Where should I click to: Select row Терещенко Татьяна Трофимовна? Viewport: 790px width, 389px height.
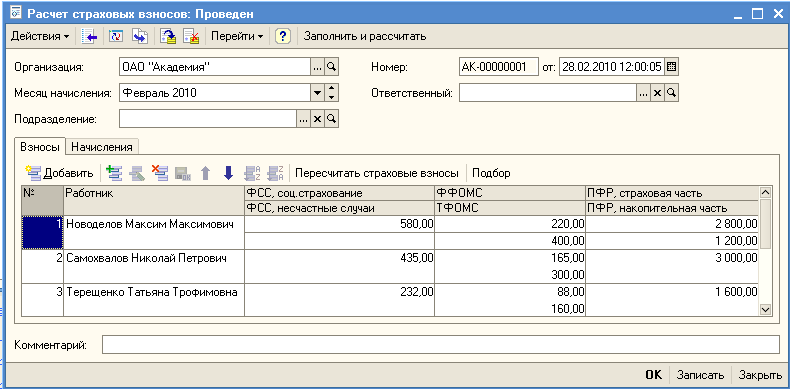154,300
